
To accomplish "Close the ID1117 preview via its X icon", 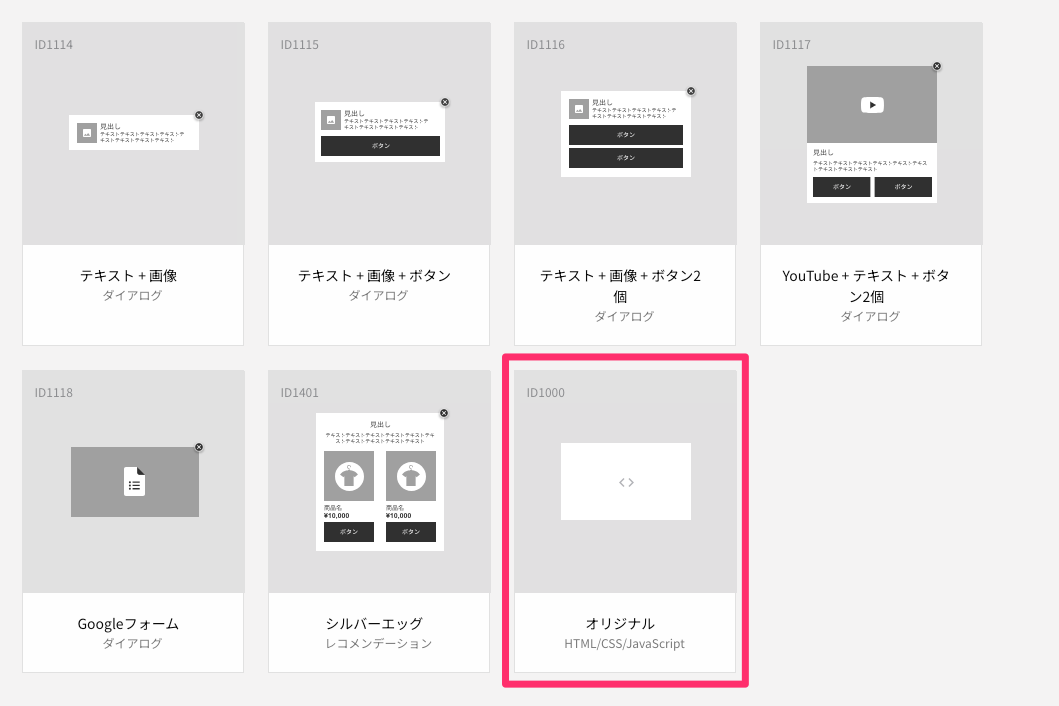I will coord(936,66).
